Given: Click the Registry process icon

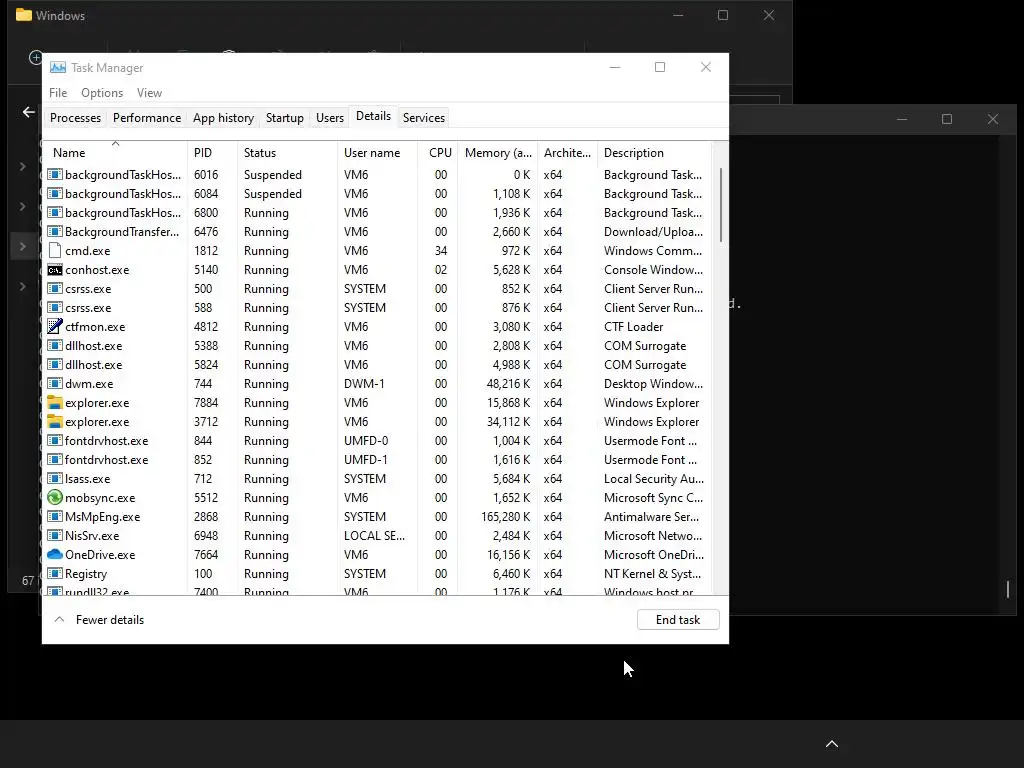Looking at the screenshot, I should [x=55, y=573].
